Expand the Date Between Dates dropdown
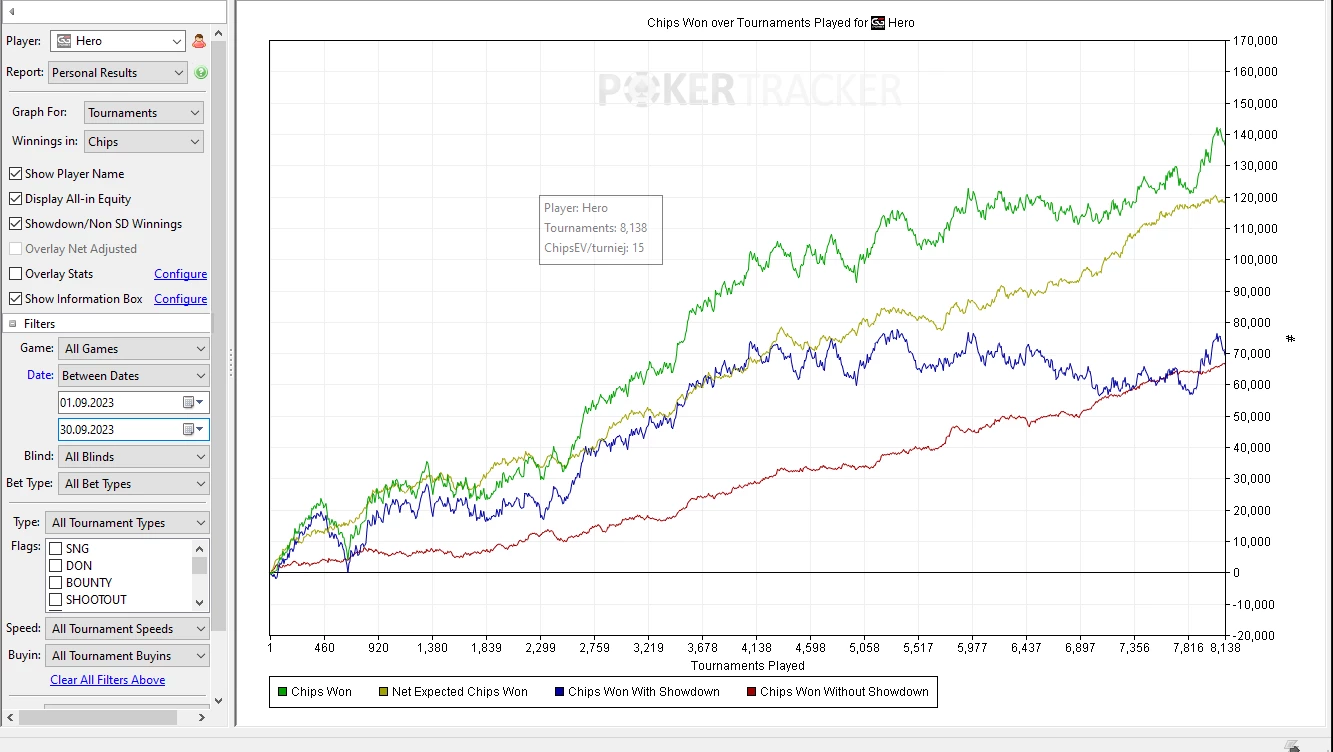This screenshot has height=752, width=1333. [134, 376]
